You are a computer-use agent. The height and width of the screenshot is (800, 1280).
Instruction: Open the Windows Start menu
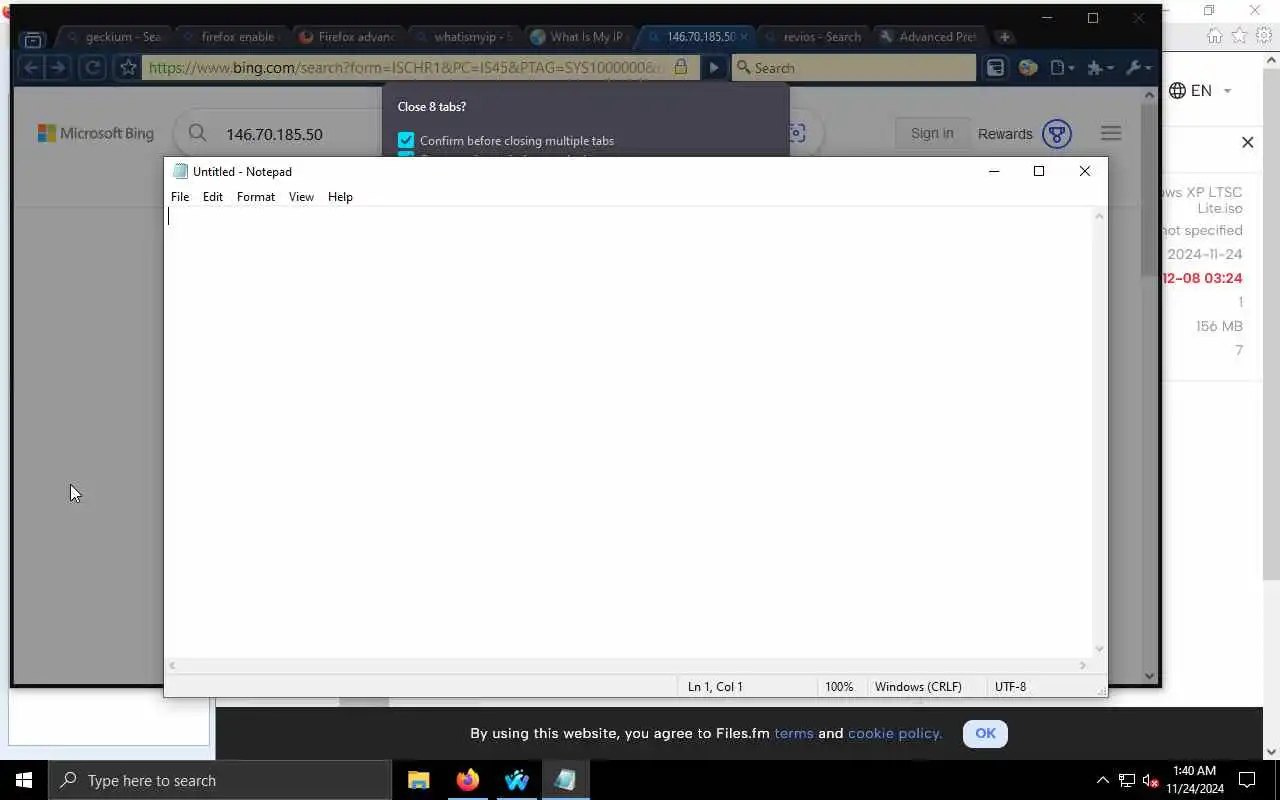pyautogui.click(x=24, y=780)
